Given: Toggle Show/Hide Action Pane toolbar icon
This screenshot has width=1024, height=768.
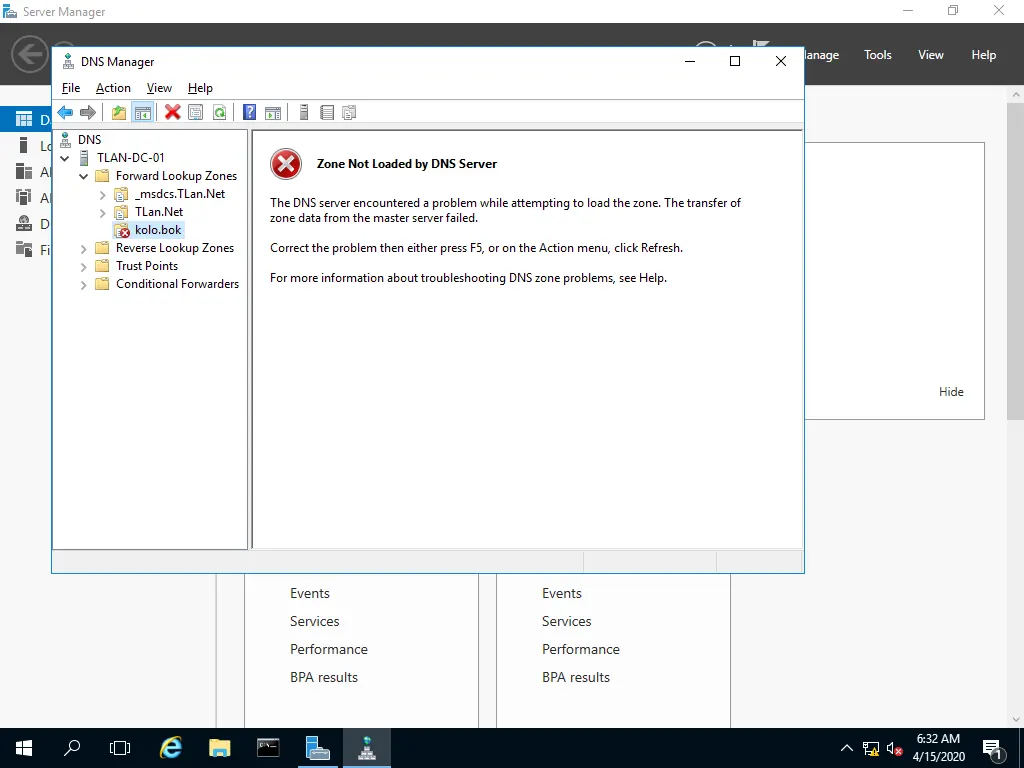Looking at the screenshot, I should [x=273, y=112].
